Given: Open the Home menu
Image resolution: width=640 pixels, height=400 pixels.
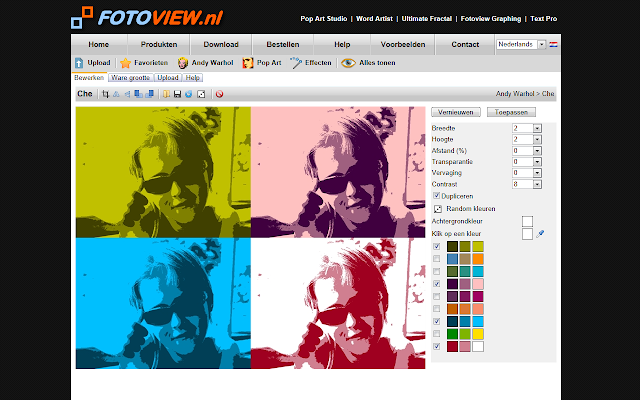Looking at the screenshot, I should (98, 44).
